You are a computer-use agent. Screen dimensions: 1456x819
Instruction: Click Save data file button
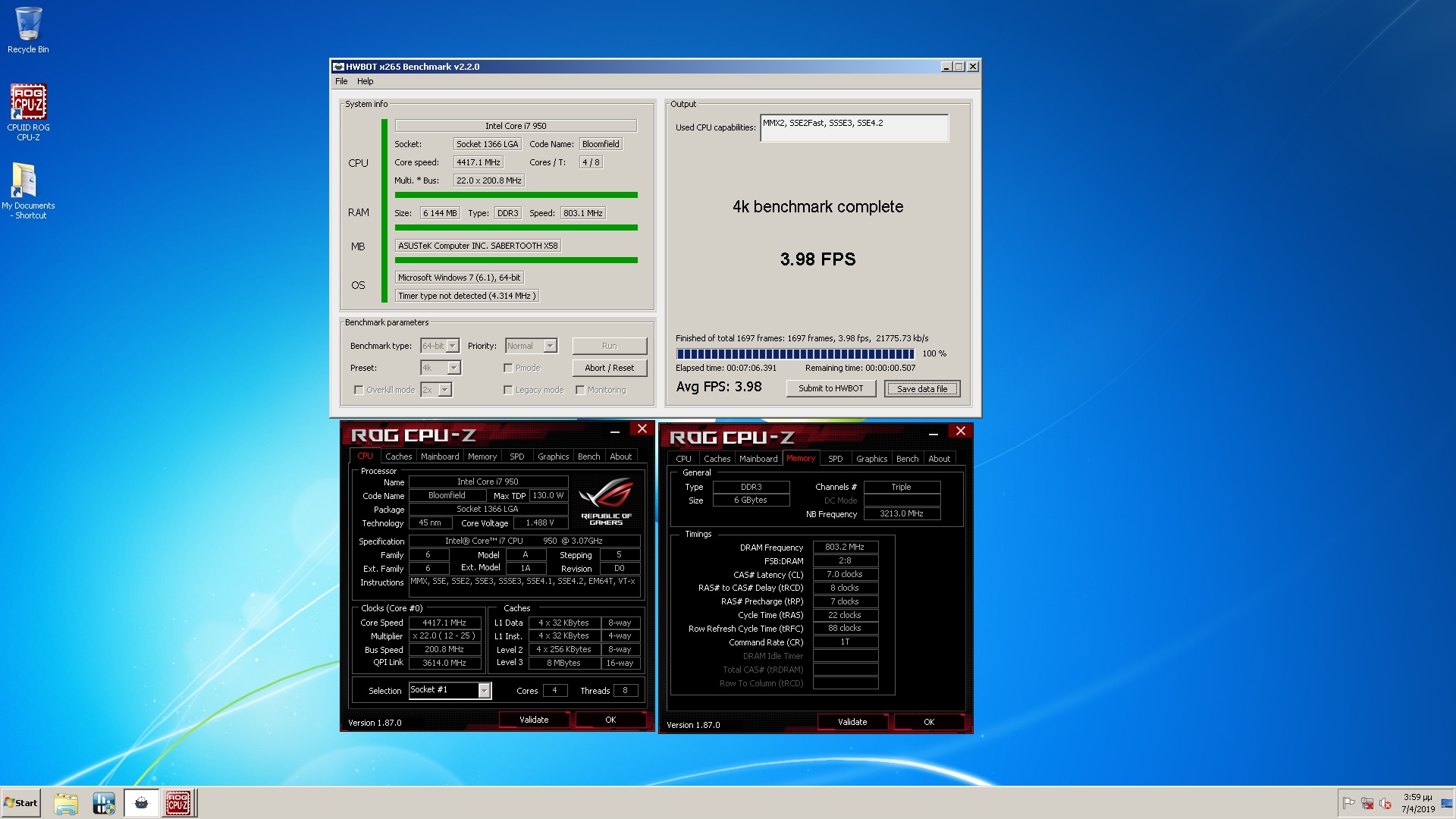(x=922, y=388)
